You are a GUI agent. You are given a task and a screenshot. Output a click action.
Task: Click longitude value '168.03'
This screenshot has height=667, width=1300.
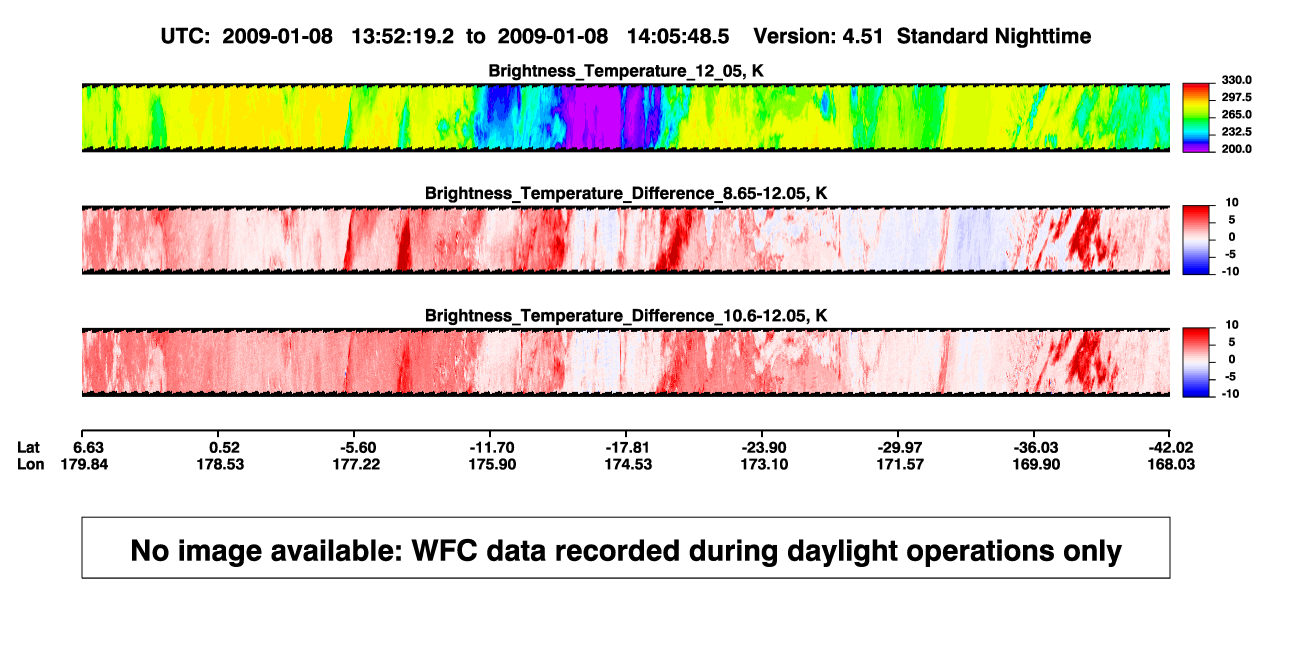point(1171,464)
